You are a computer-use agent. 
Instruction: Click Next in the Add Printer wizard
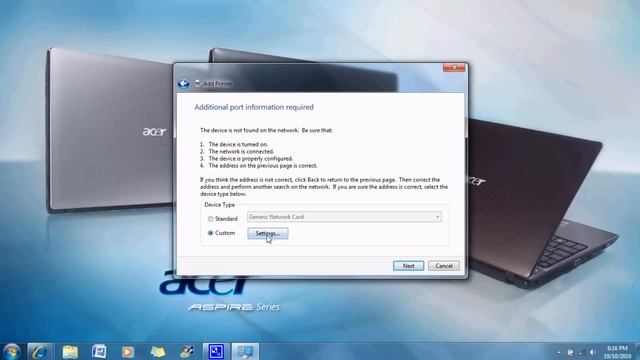coord(408,266)
